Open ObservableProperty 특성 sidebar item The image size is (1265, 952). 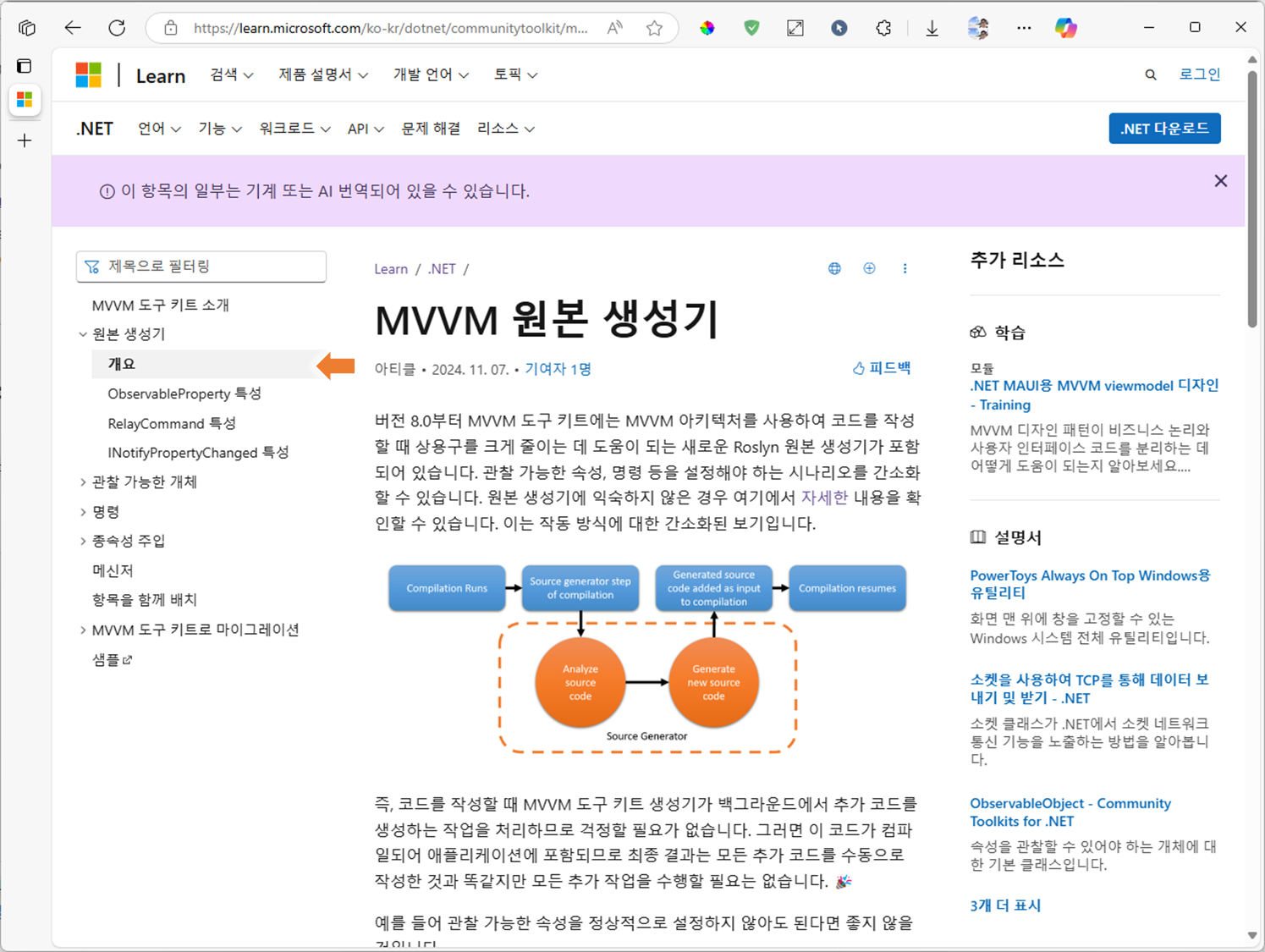coord(184,393)
